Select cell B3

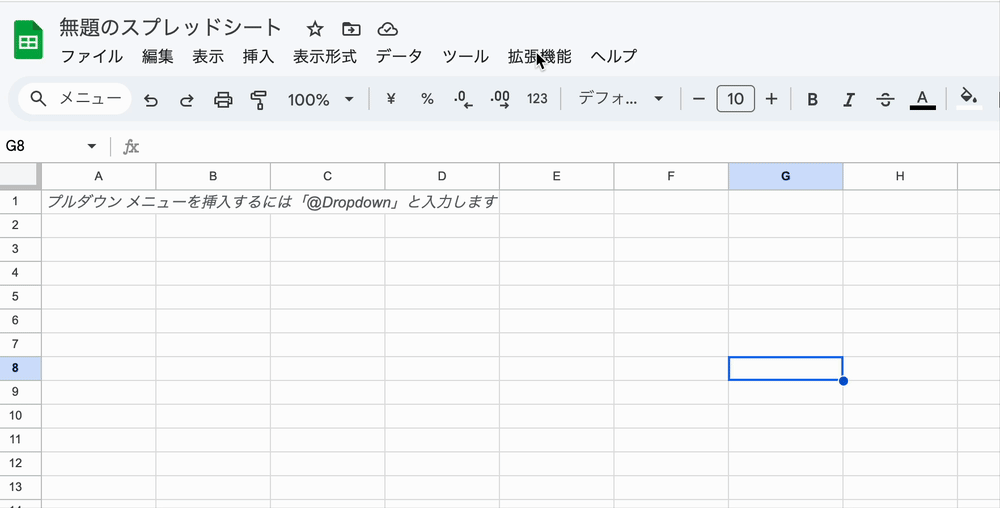(x=213, y=249)
